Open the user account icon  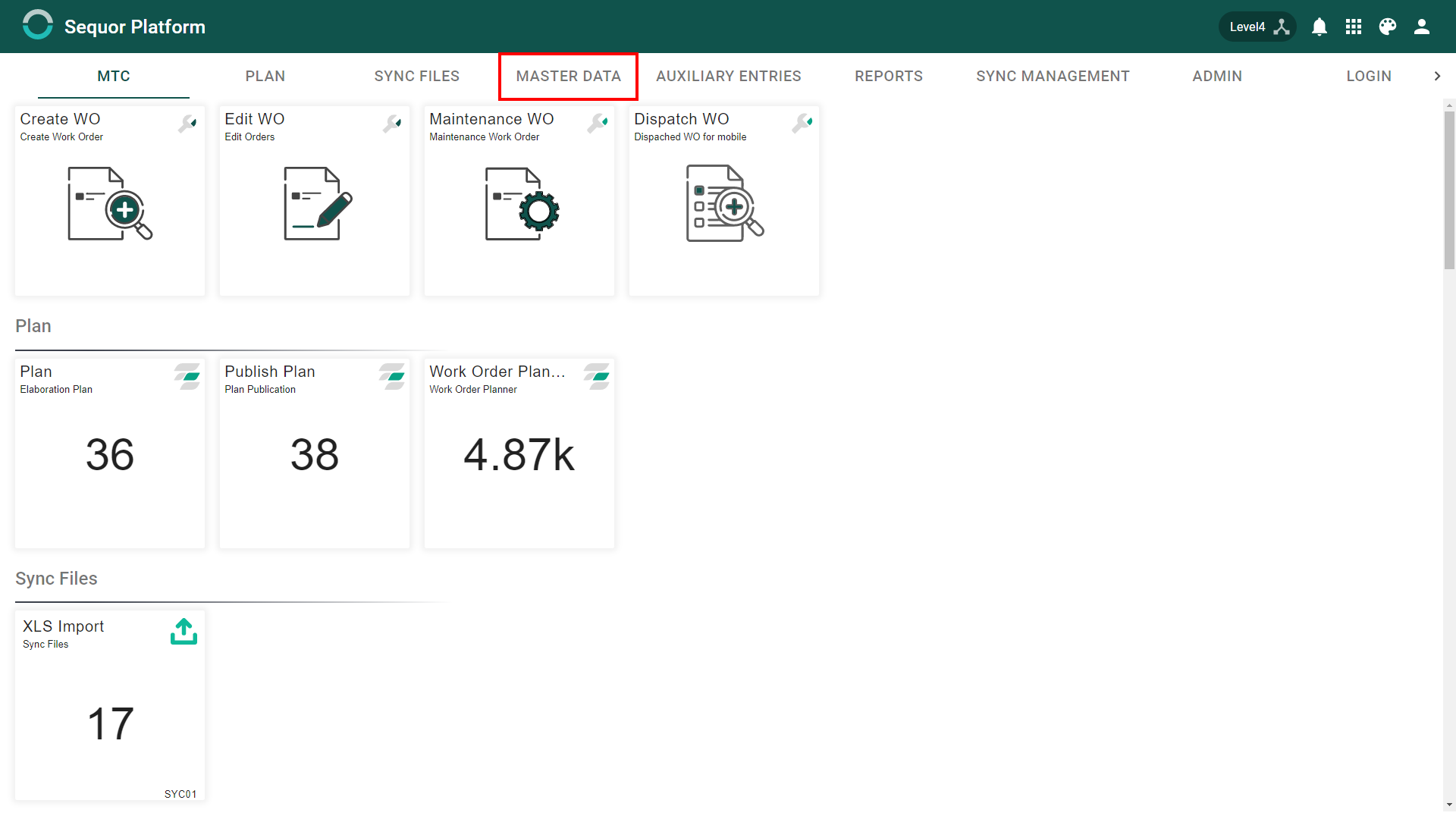pyautogui.click(x=1422, y=27)
